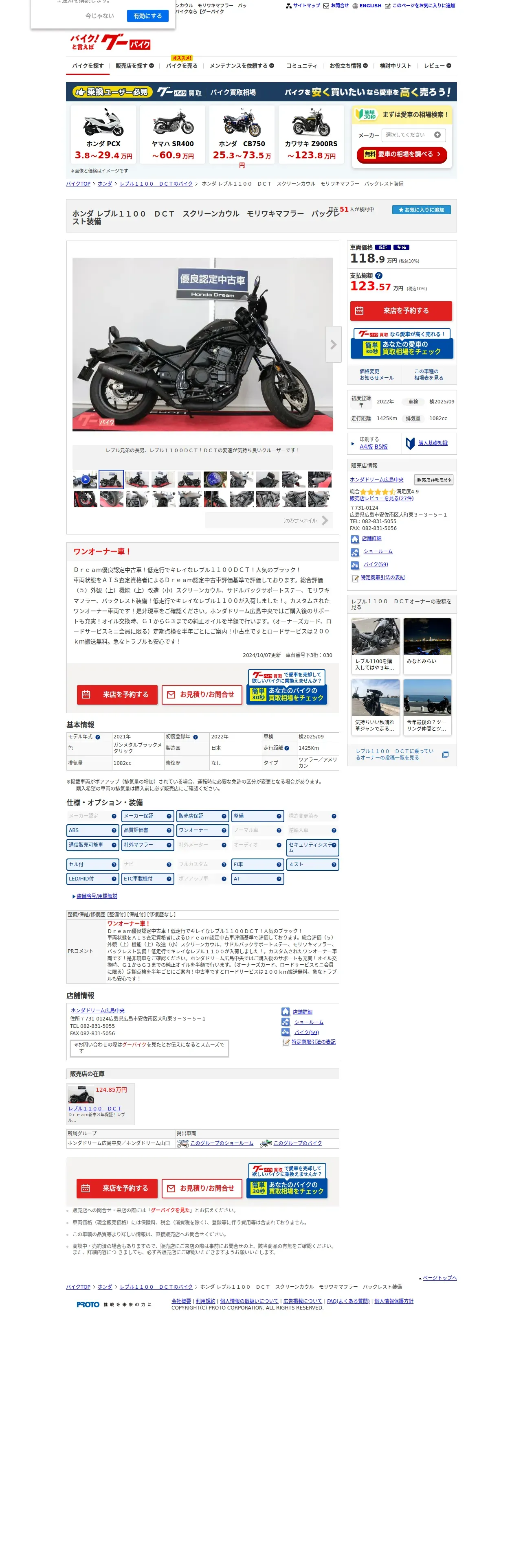Click the help icon on FI車 tag
Image resolution: width=523 pixels, height=1568 pixels.
(x=279, y=864)
